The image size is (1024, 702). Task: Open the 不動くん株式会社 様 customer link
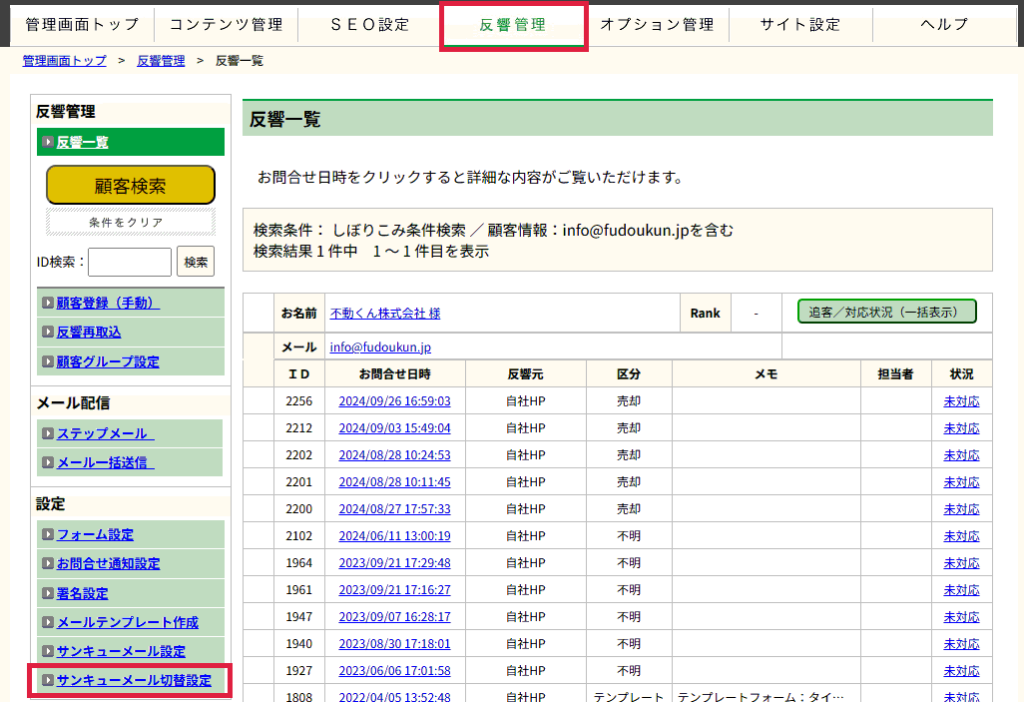385,313
